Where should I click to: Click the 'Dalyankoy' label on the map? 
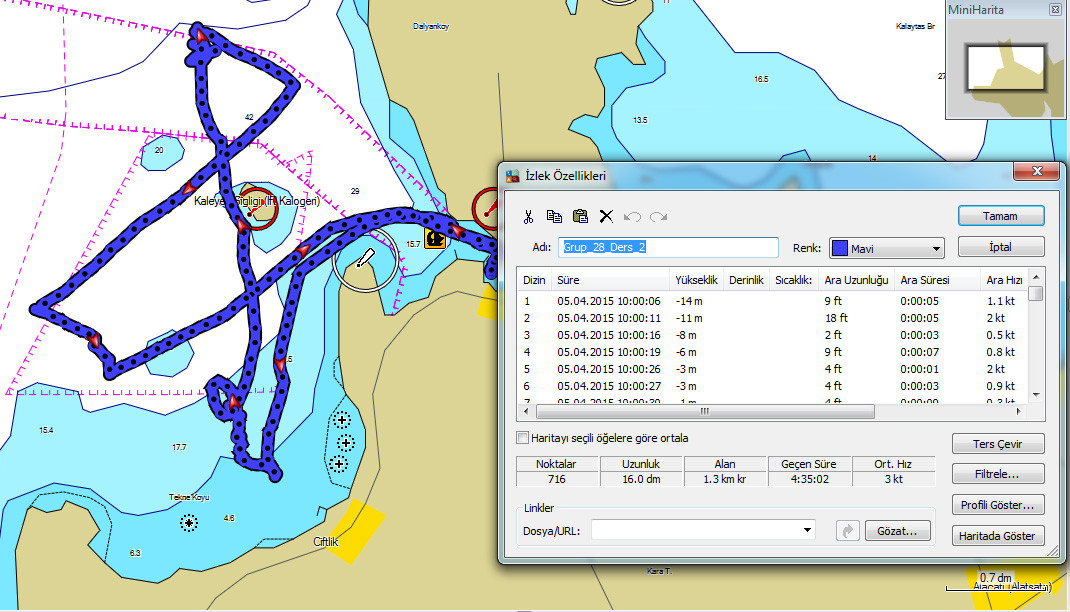[x=431, y=27]
